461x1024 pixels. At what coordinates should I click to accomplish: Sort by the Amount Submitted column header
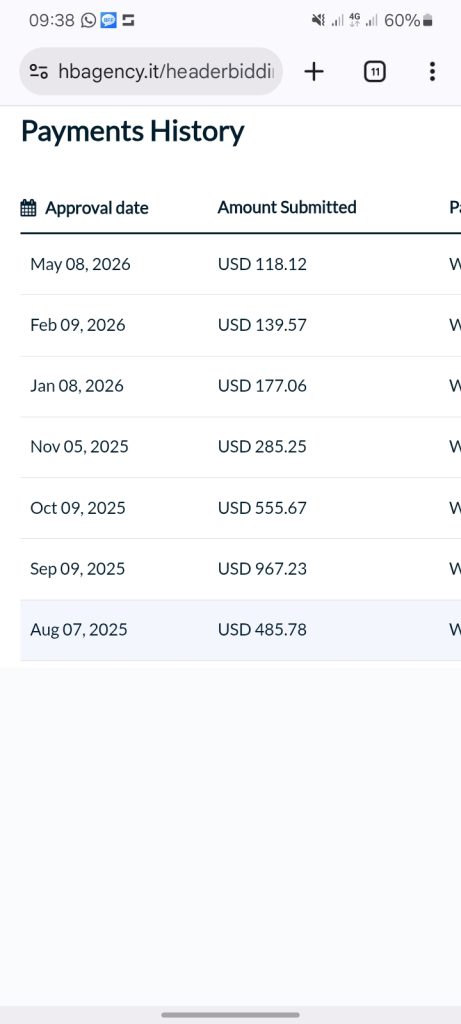tap(287, 207)
